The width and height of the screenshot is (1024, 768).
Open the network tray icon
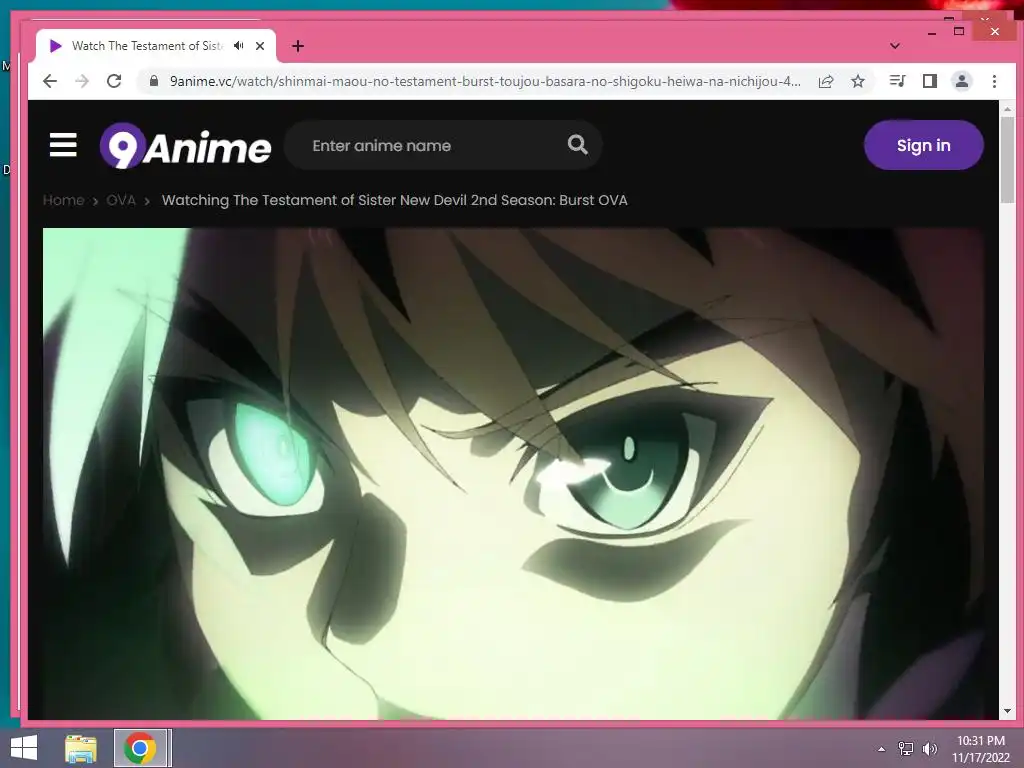click(x=905, y=749)
